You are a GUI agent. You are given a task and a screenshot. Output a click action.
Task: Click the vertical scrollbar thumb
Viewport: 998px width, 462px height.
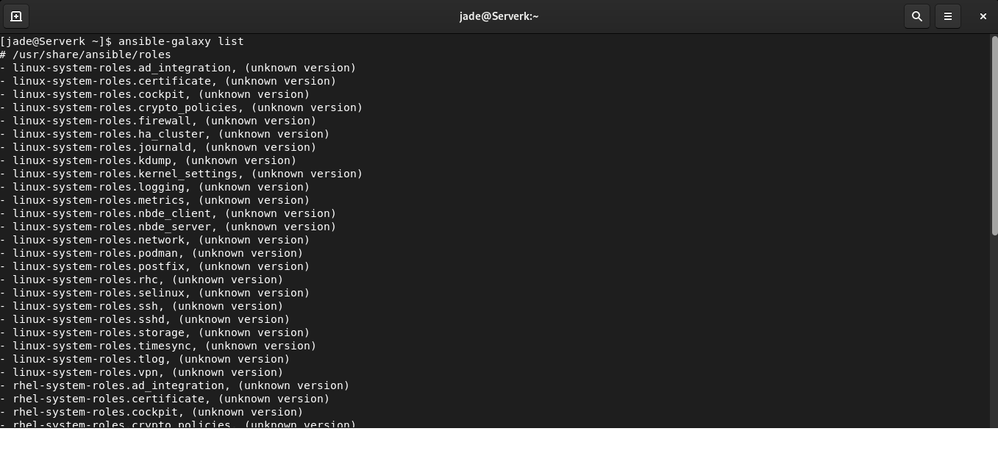pos(993,136)
